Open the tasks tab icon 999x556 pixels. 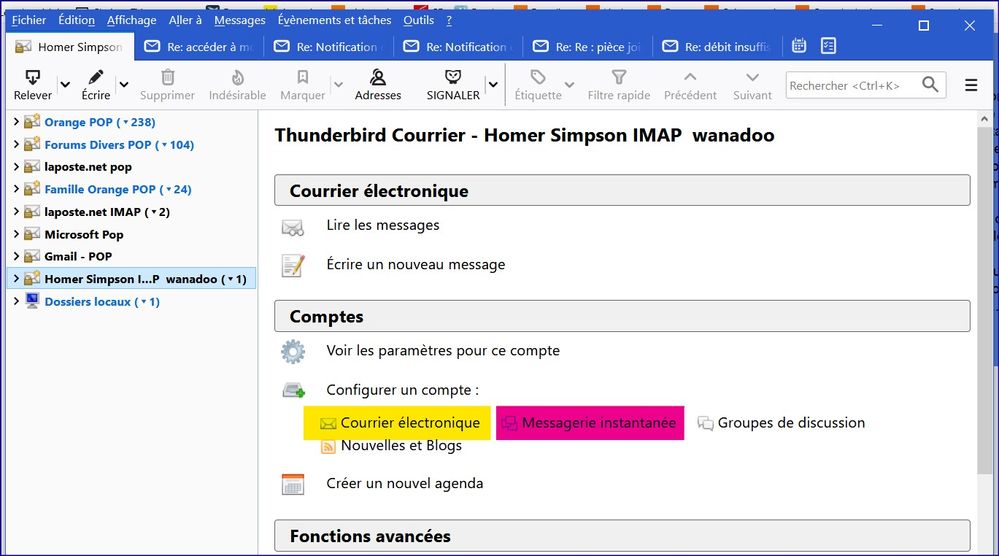828,46
